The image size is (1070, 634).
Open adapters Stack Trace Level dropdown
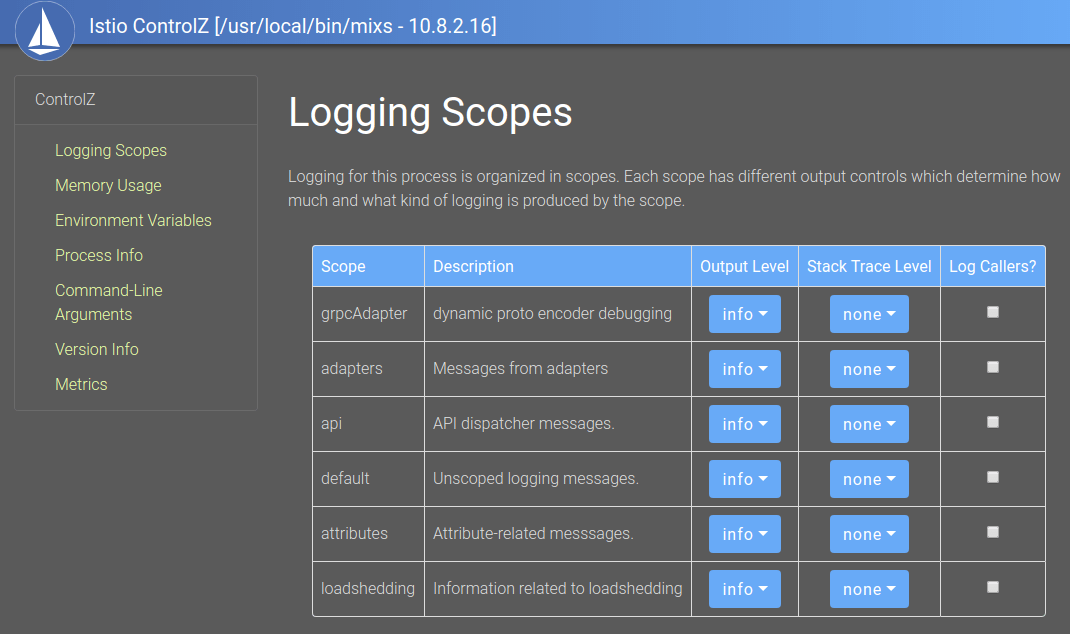pyautogui.click(x=868, y=369)
